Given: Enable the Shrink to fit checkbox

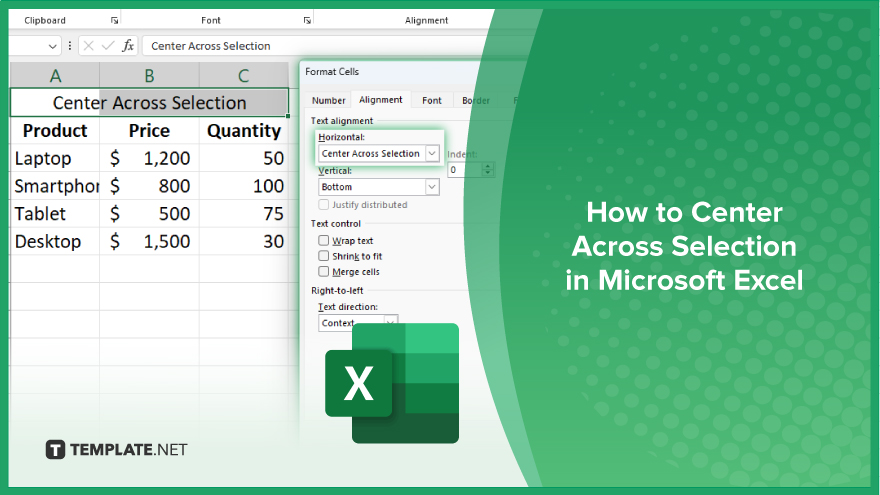Looking at the screenshot, I should coord(323,256).
